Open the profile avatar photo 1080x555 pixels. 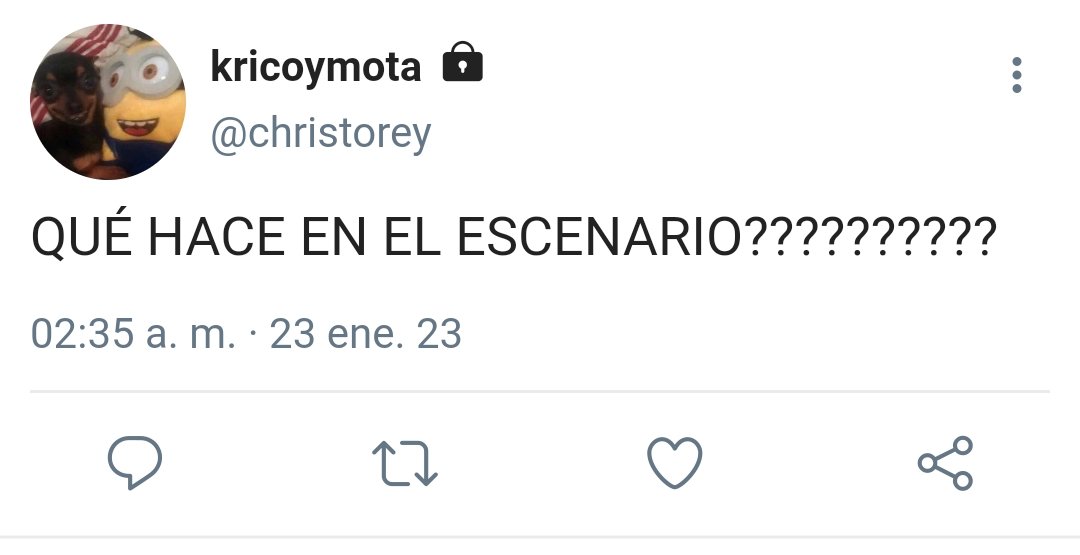[108, 102]
